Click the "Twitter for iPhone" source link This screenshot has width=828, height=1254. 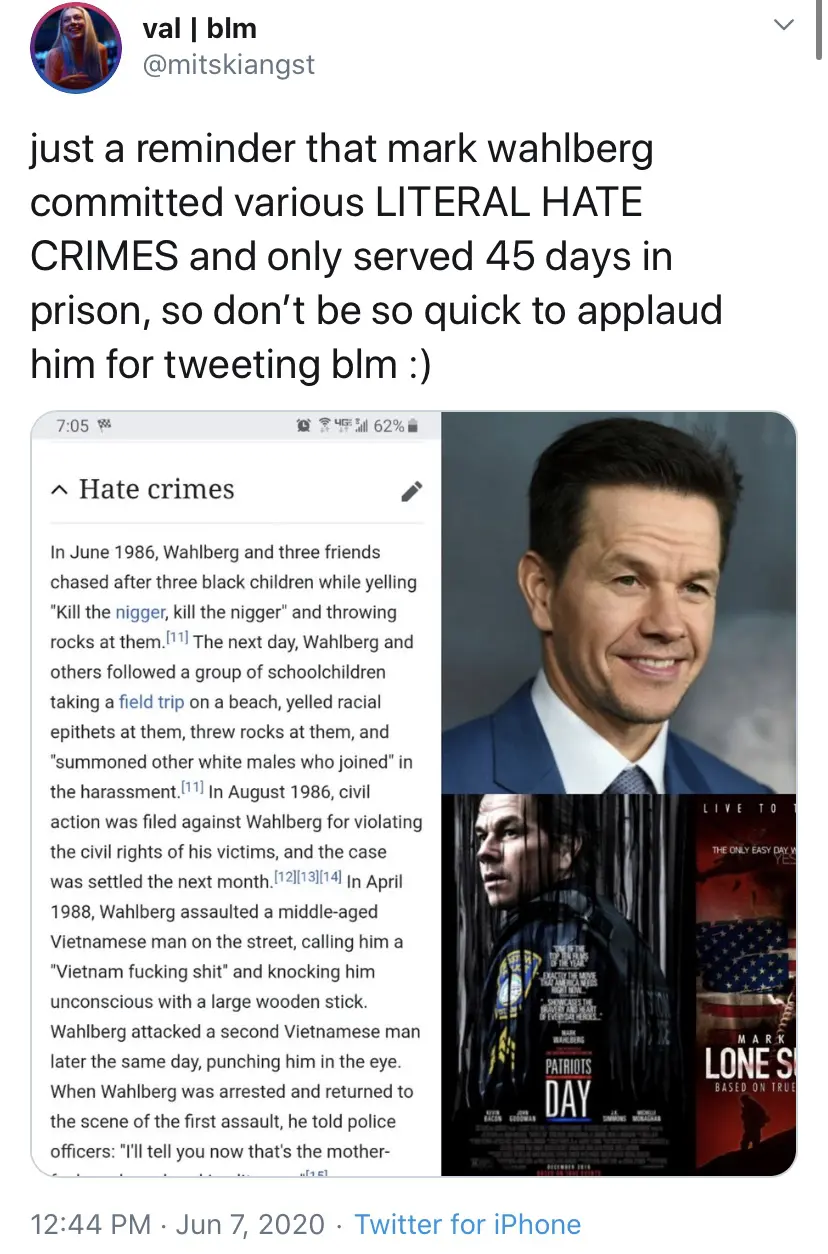pyautogui.click(x=467, y=1224)
